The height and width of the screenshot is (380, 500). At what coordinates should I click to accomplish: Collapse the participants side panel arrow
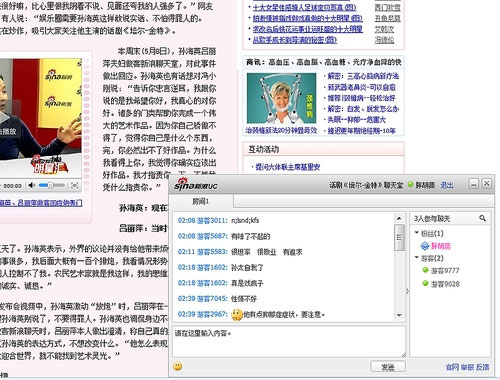(408, 291)
